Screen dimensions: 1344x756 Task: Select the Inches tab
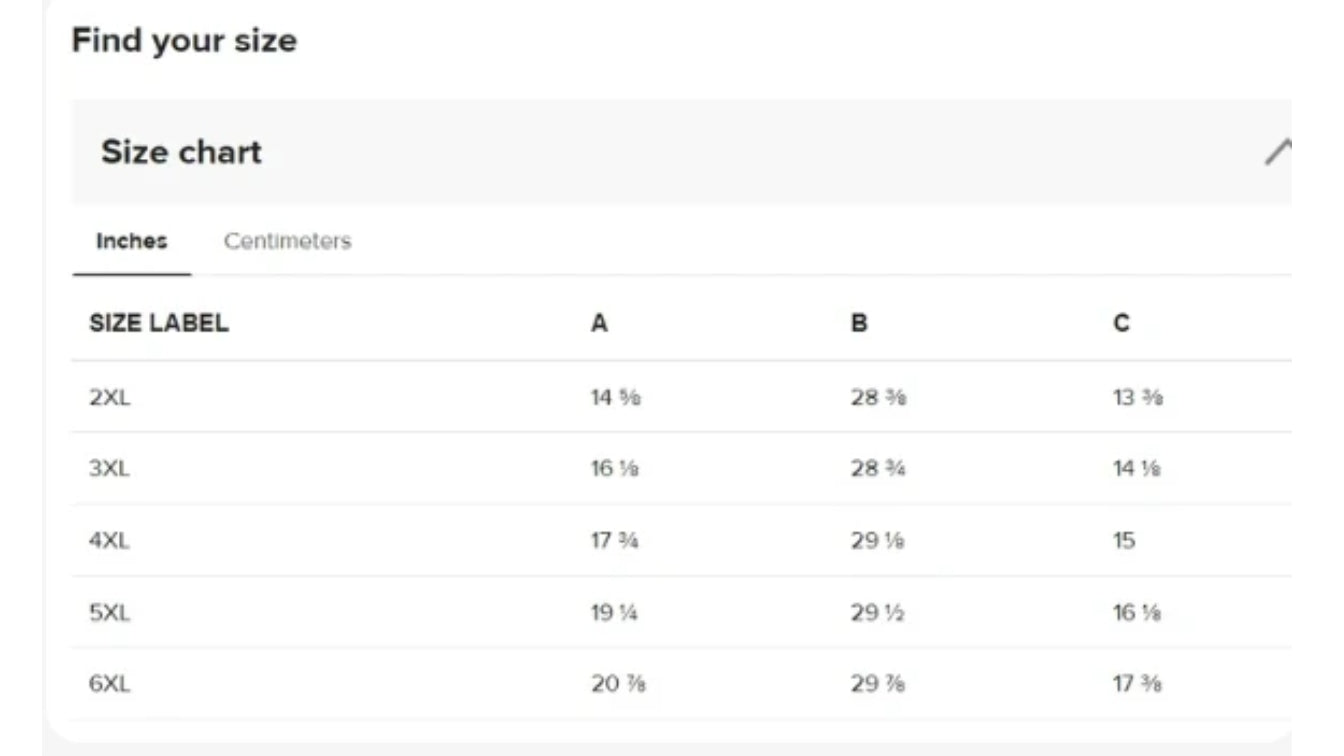point(132,241)
